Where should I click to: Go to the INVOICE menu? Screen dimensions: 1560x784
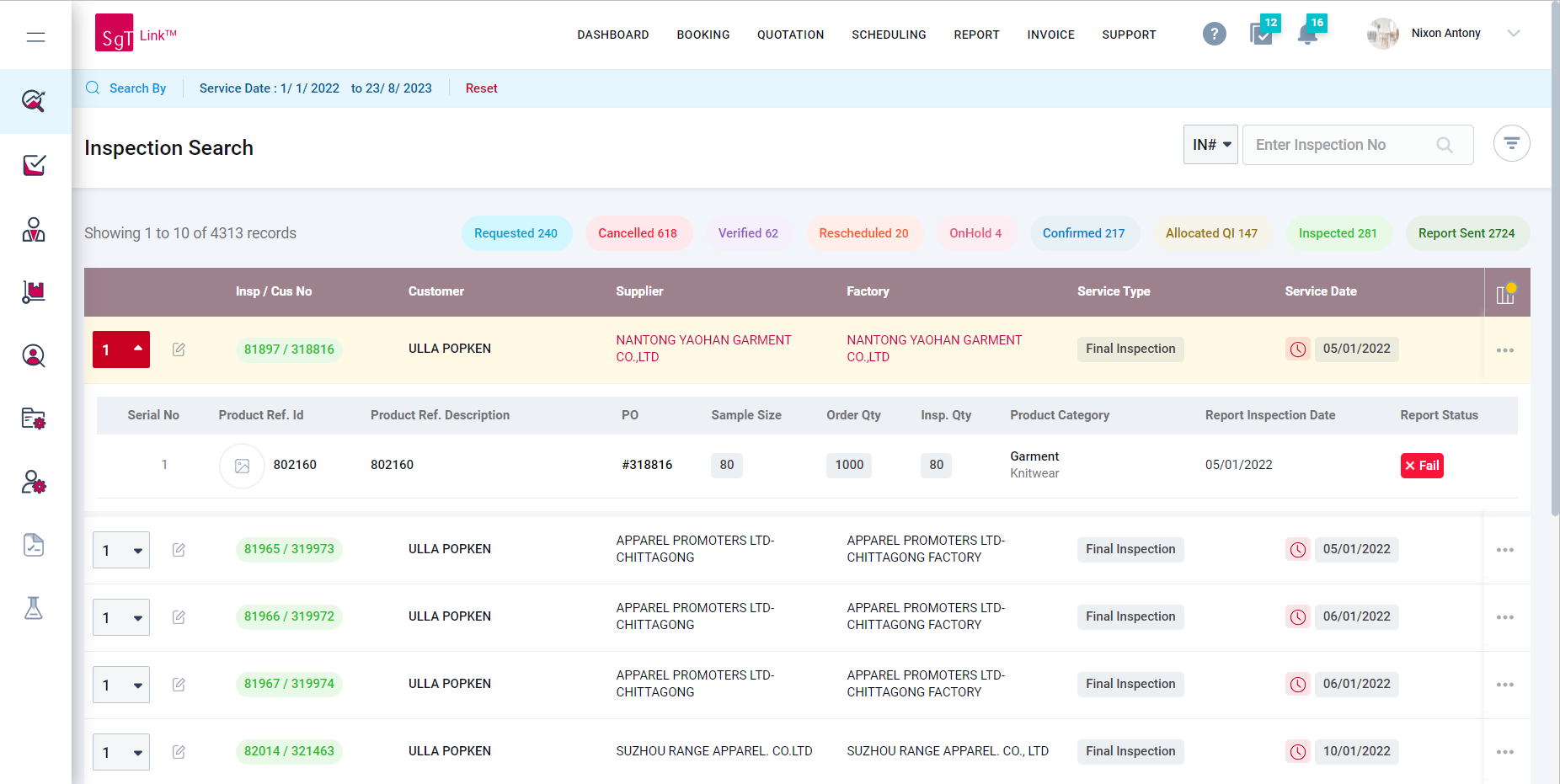1050,35
